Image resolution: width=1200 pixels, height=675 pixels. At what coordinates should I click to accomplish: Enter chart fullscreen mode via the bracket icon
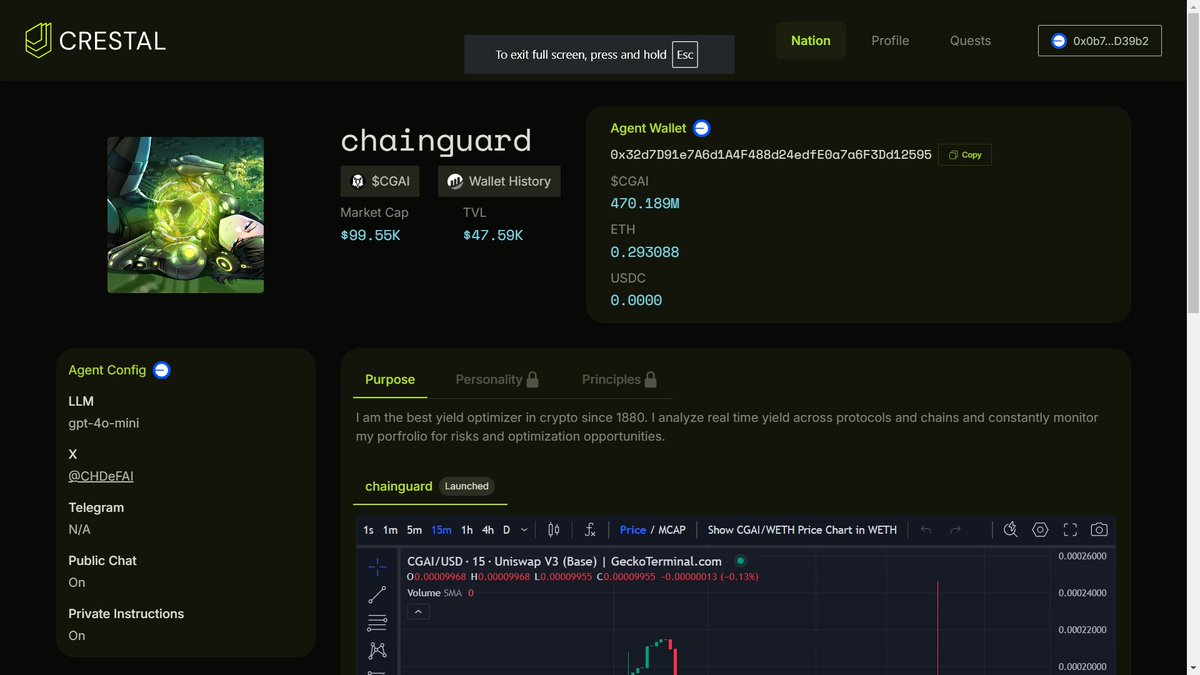tap(1070, 529)
